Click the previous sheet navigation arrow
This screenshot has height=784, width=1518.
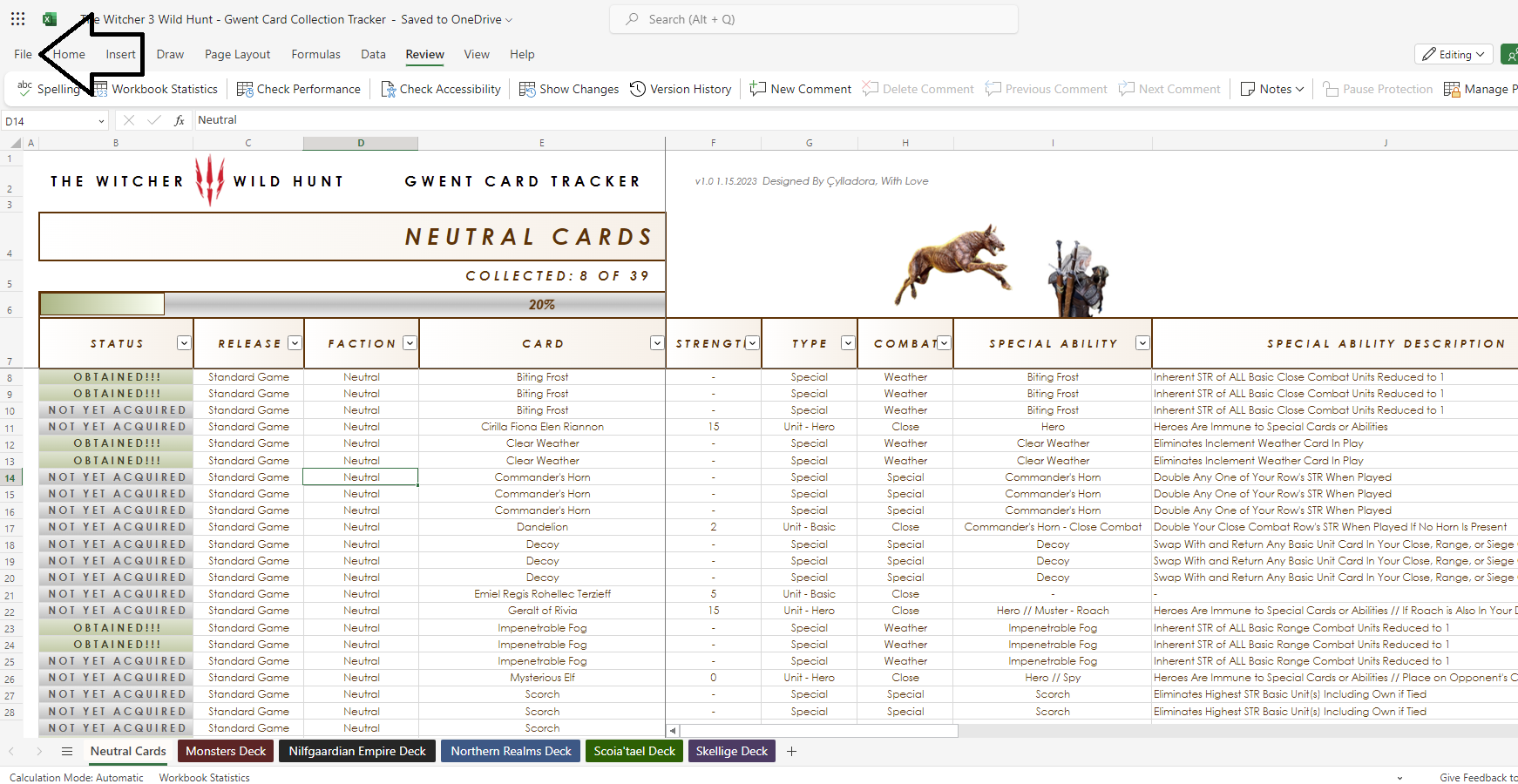coord(11,751)
